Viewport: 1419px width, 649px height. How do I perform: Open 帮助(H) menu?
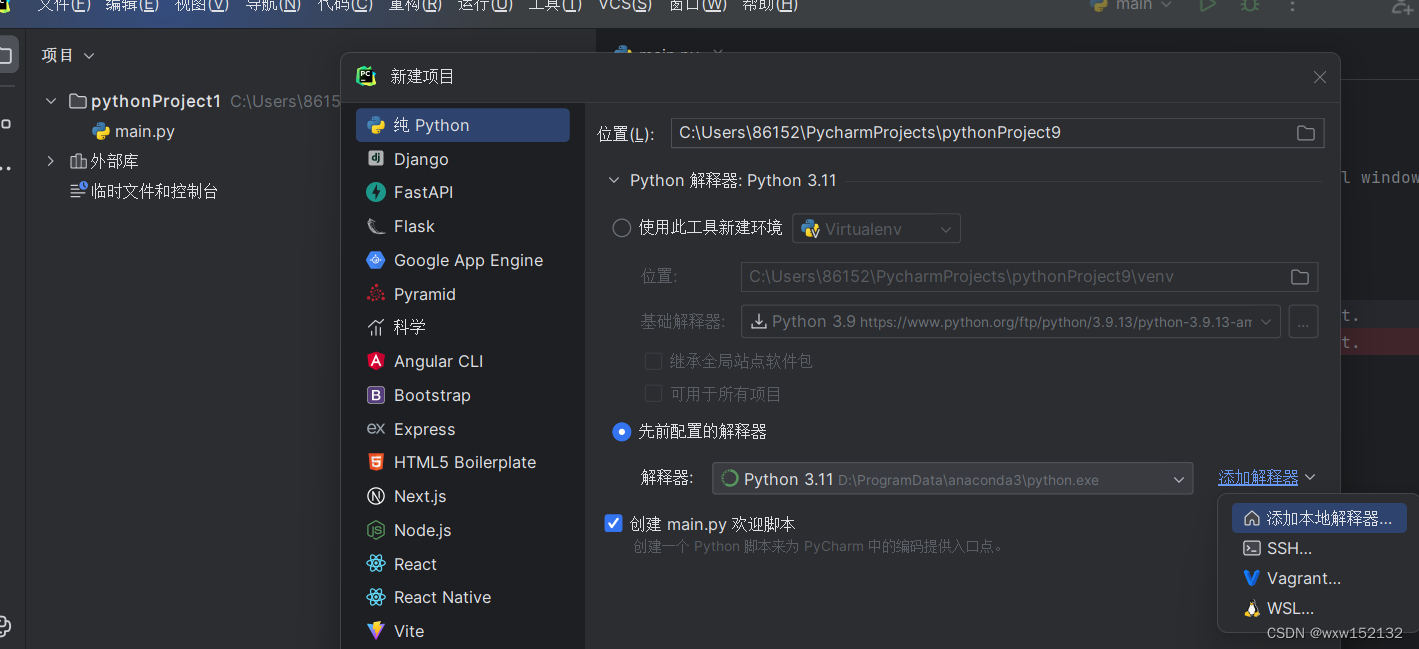pos(769,5)
